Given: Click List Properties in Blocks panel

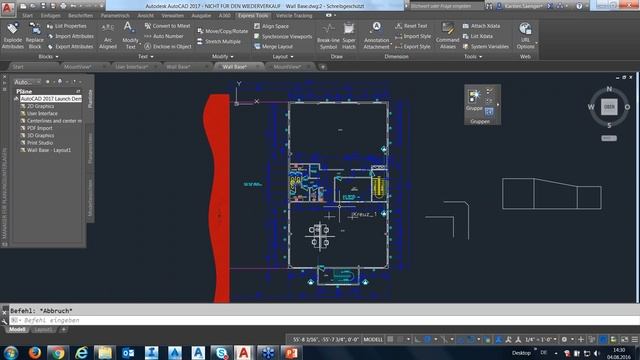Looking at the screenshot, I should [x=67, y=26].
